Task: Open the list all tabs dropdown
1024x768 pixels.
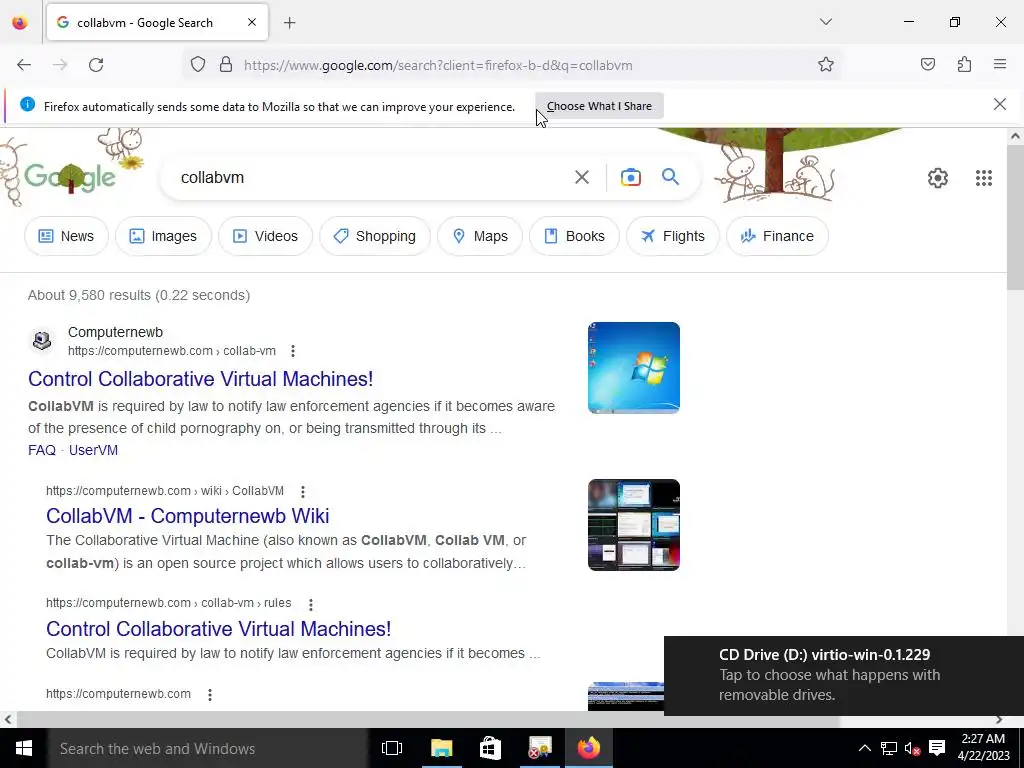Action: point(825,22)
